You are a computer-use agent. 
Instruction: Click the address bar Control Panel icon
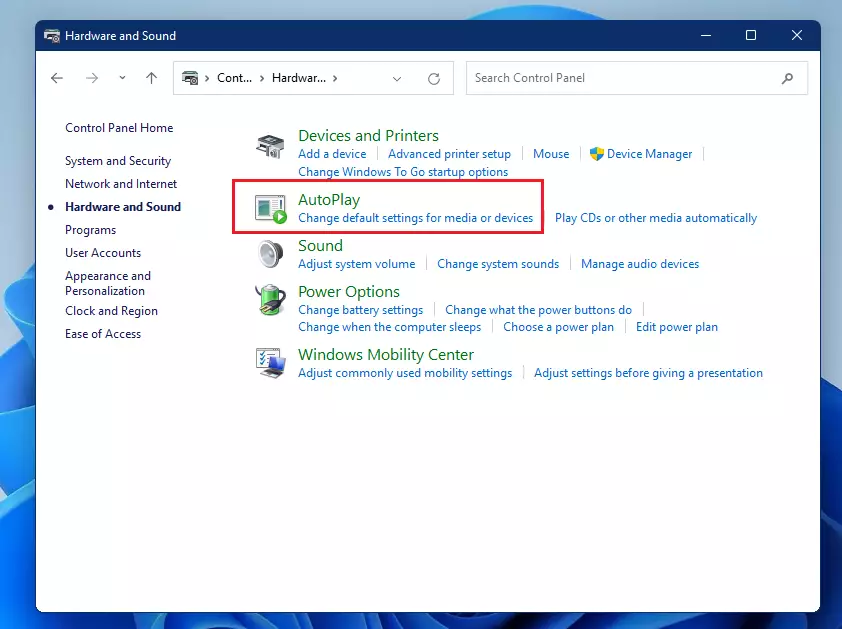point(190,78)
